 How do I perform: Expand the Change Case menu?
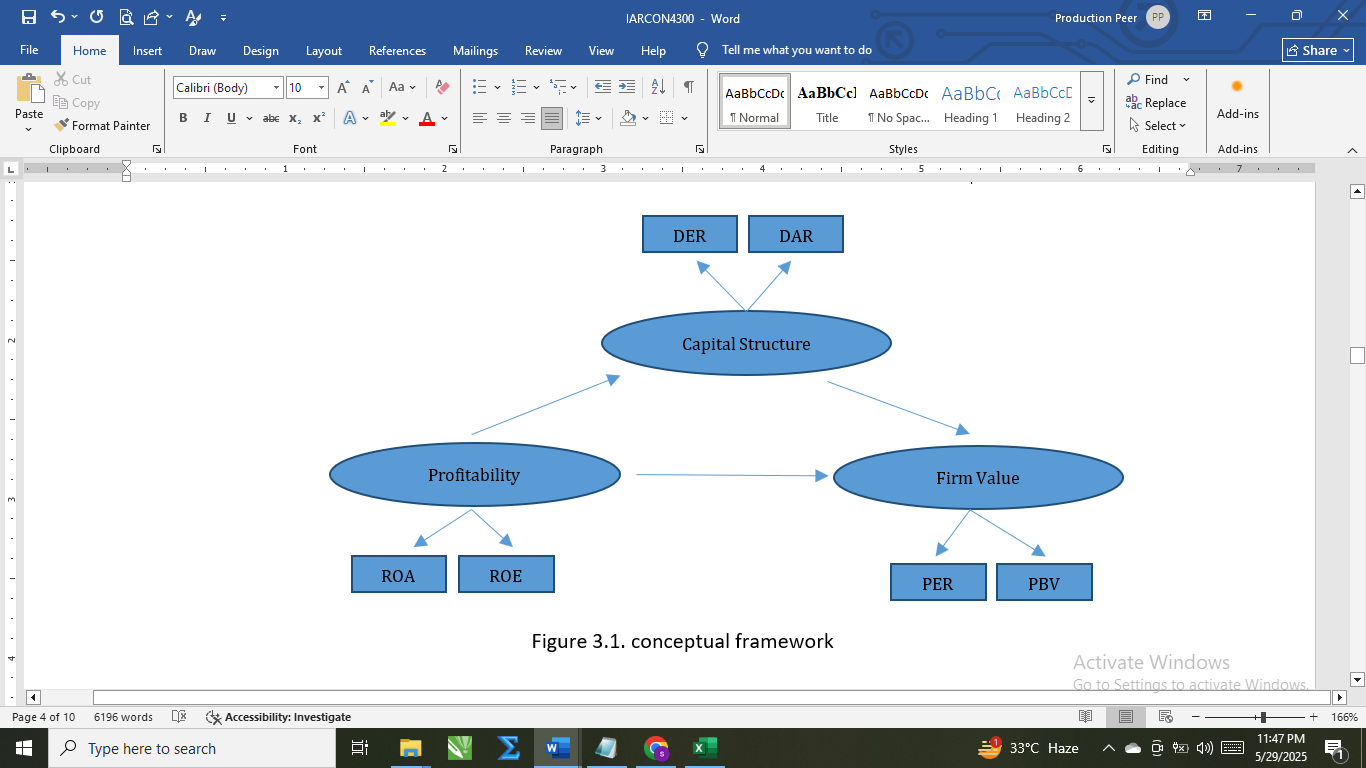[403, 88]
